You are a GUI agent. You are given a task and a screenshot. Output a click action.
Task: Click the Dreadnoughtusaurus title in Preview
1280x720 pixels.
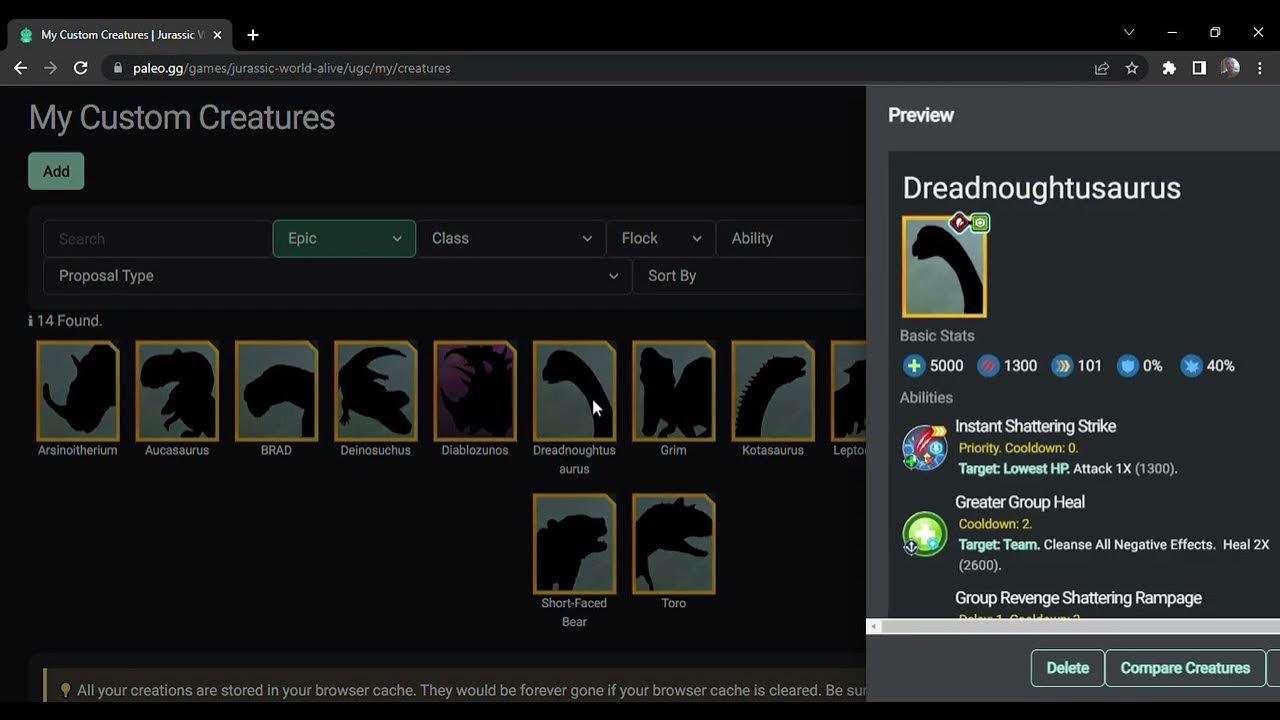1041,188
